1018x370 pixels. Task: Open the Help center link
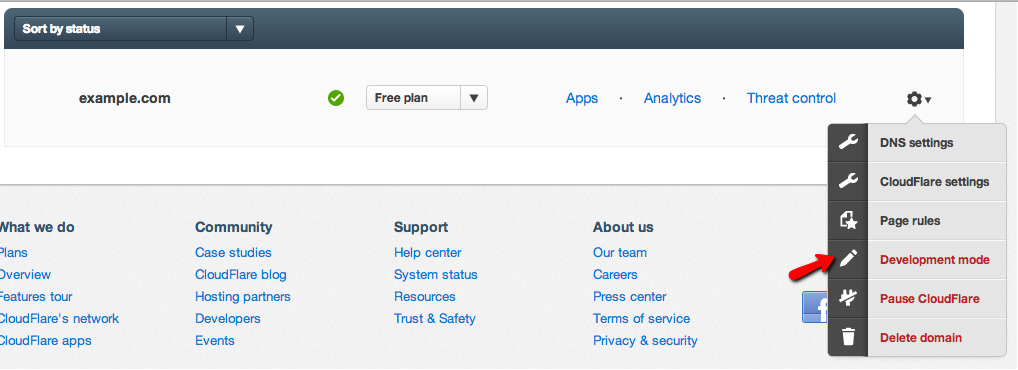click(x=428, y=253)
